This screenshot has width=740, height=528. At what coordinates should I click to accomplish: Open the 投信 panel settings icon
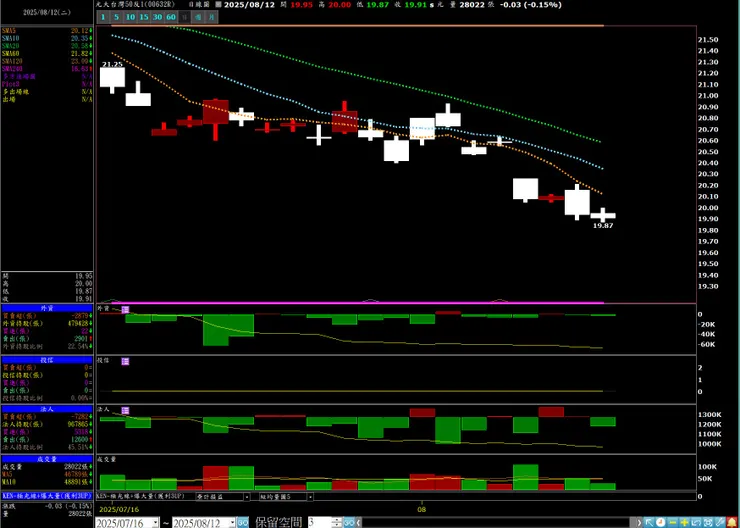(126, 361)
